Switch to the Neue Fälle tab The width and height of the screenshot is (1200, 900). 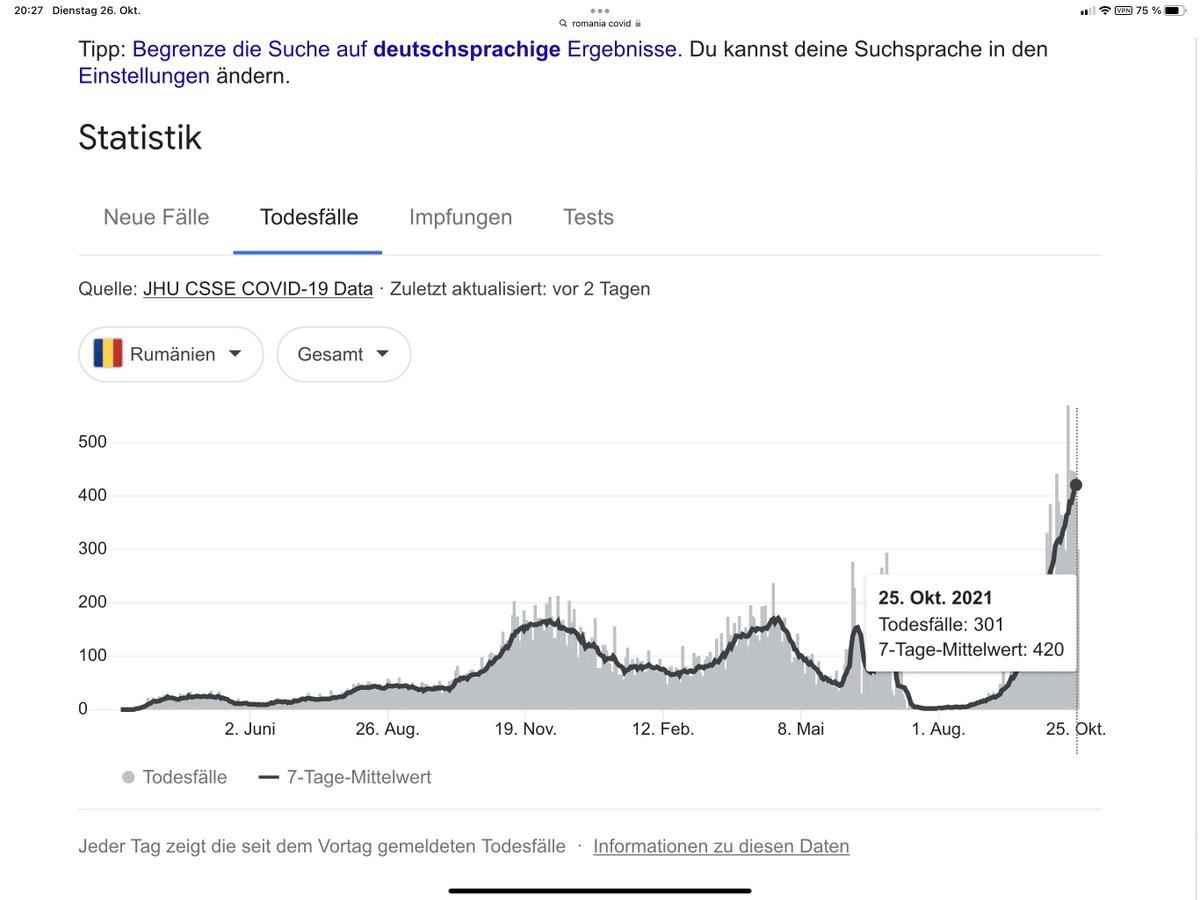pos(156,217)
